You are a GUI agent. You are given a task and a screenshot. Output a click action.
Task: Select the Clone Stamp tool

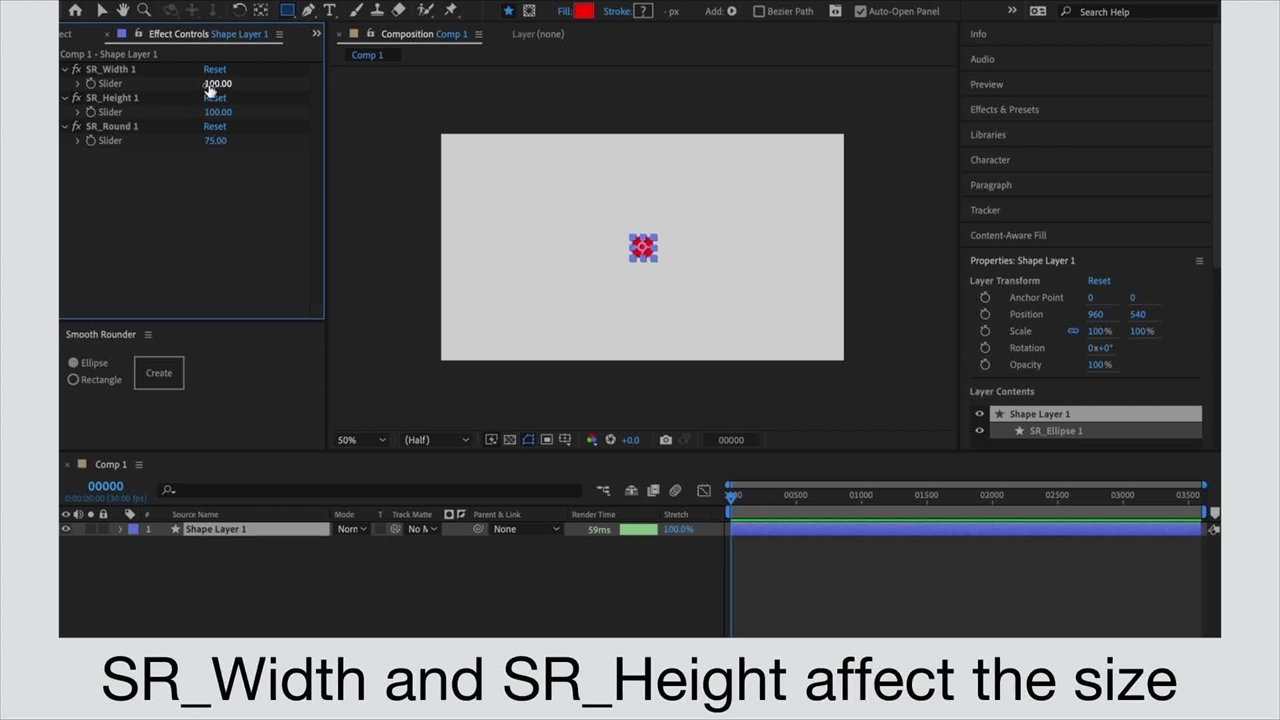(x=377, y=11)
